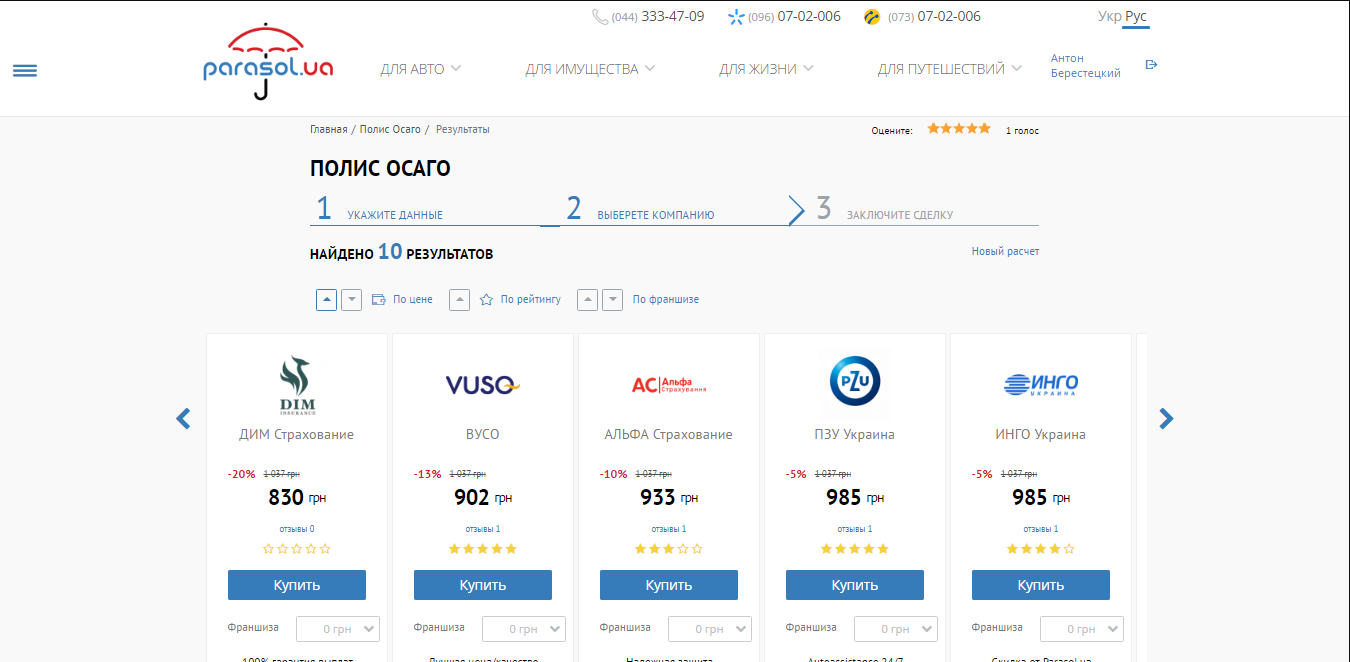The width and height of the screenshot is (1350, 662).
Task: Sort by price in descending order
Action: [x=351, y=299]
